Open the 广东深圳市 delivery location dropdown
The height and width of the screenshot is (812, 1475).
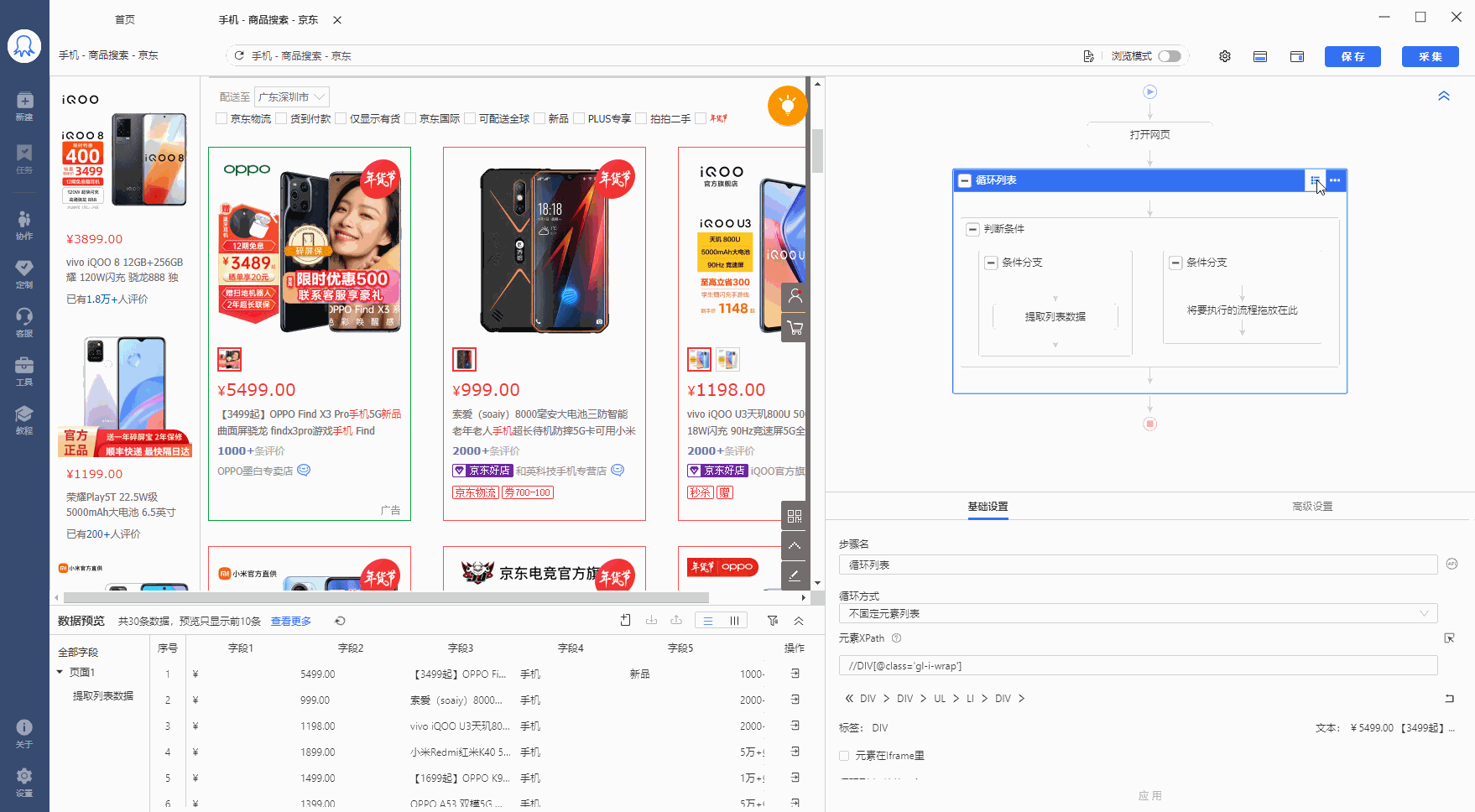coord(291,97)
